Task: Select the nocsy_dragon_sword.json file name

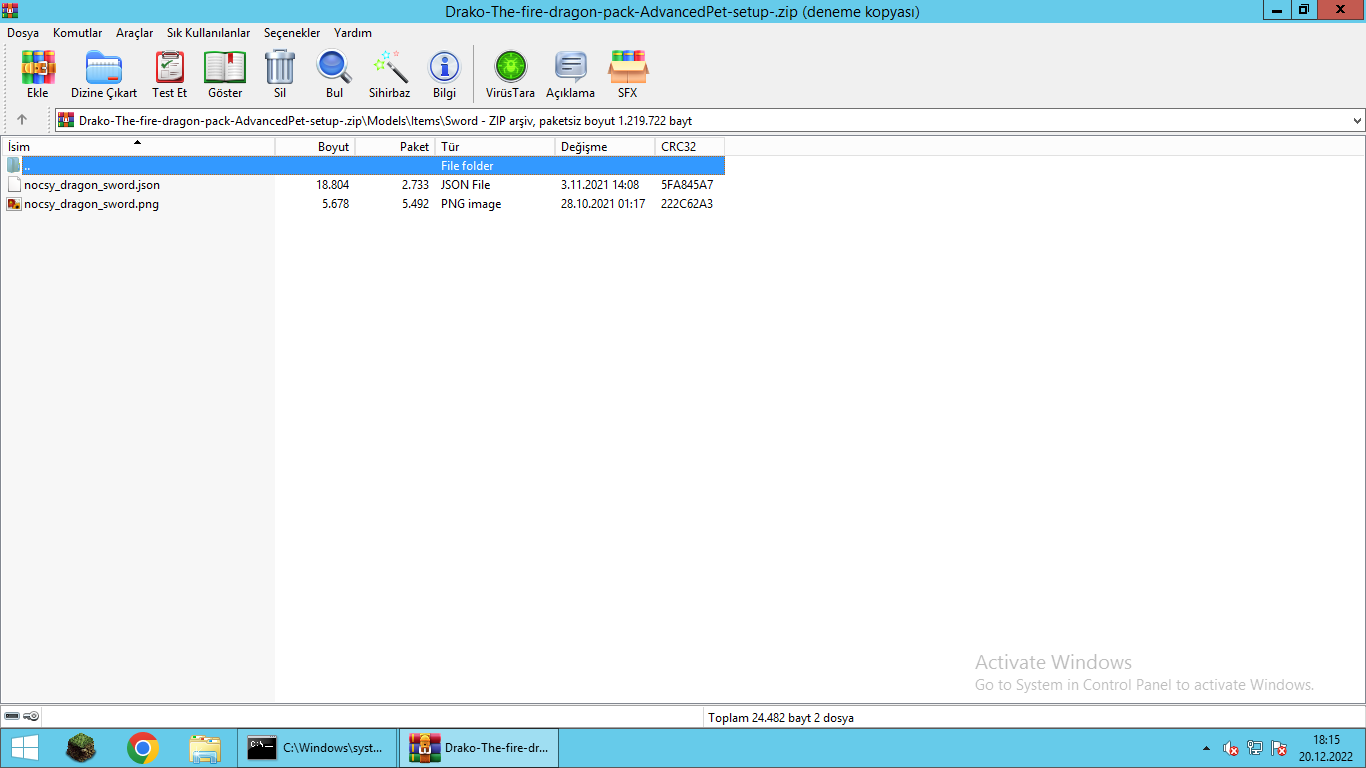Action: coord(92,185)
